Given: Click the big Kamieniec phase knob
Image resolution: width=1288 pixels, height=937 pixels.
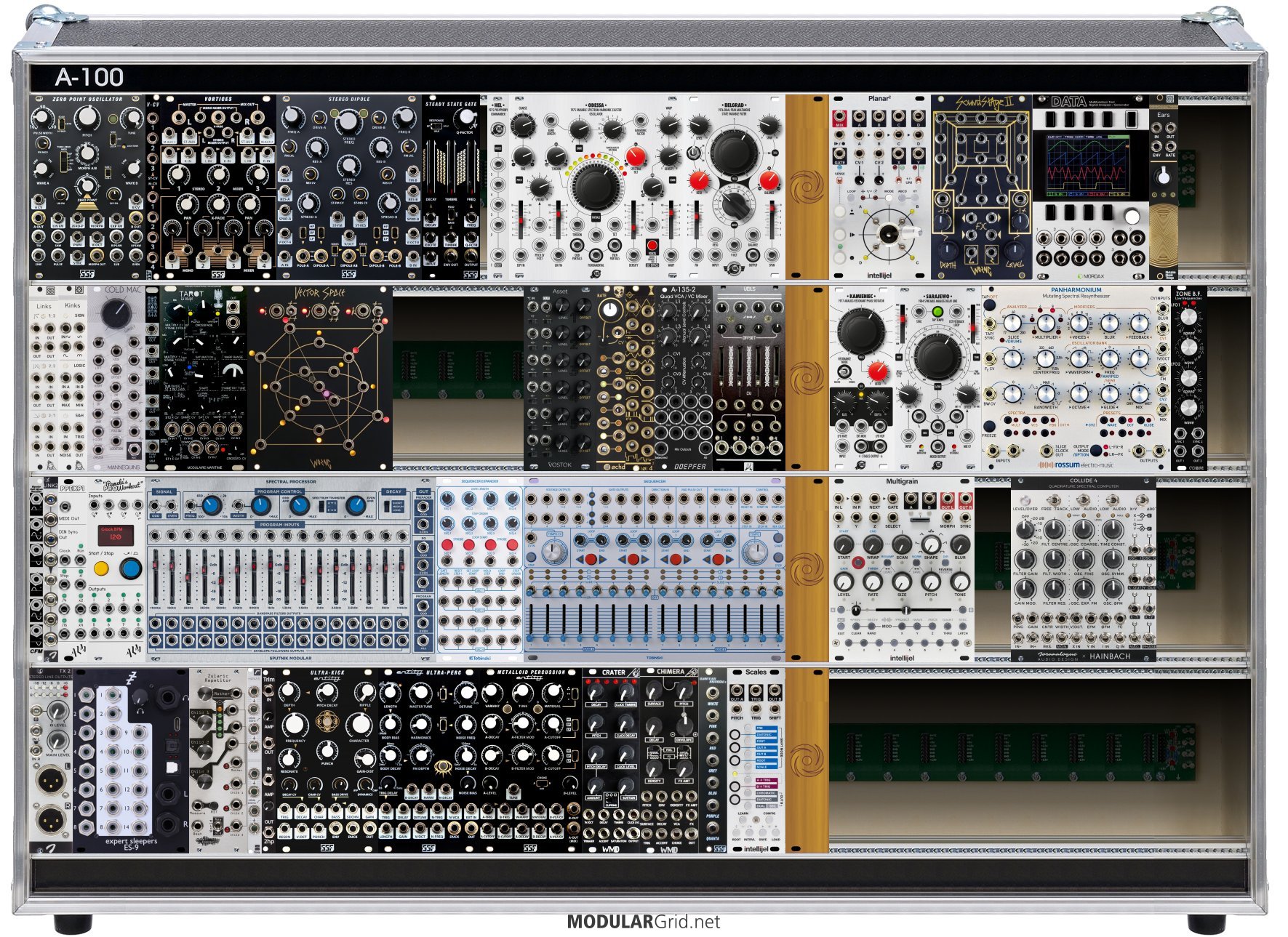Looking at the screenshot, I should (860, 331).
